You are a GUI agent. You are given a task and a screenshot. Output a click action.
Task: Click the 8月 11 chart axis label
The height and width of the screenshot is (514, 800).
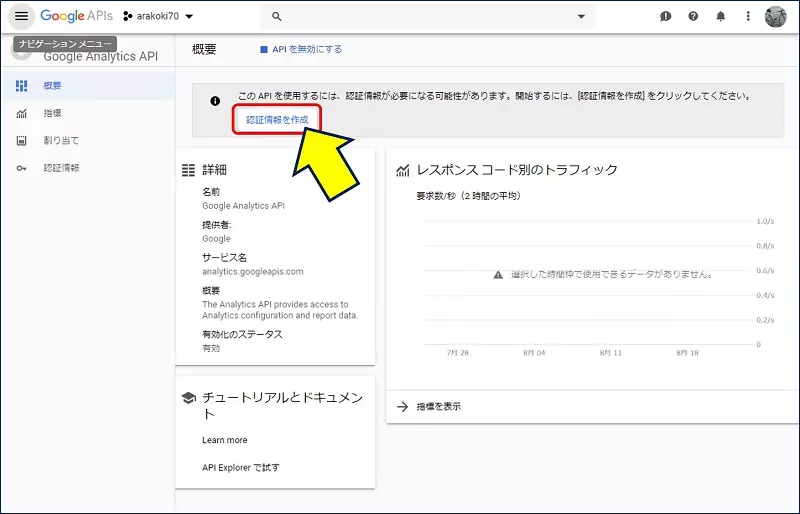pyautogui.click(x=611, y=353)
